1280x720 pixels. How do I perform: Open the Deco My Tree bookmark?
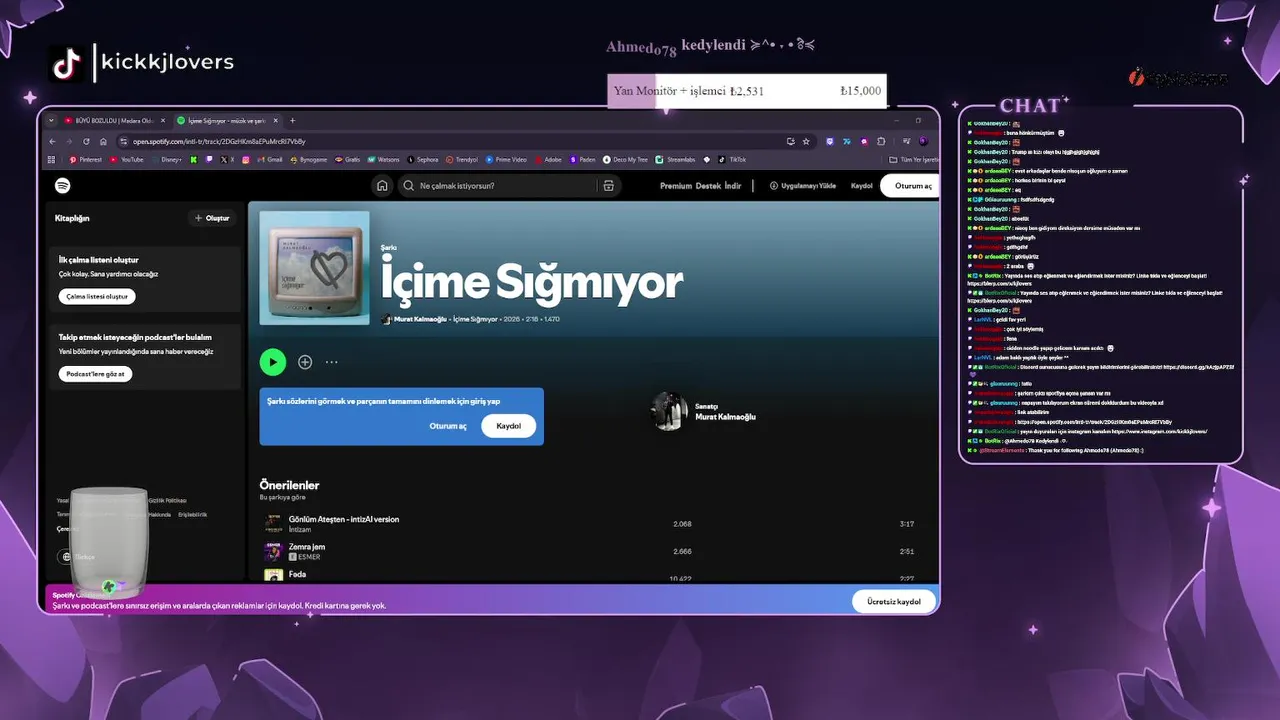pos(625,159)
